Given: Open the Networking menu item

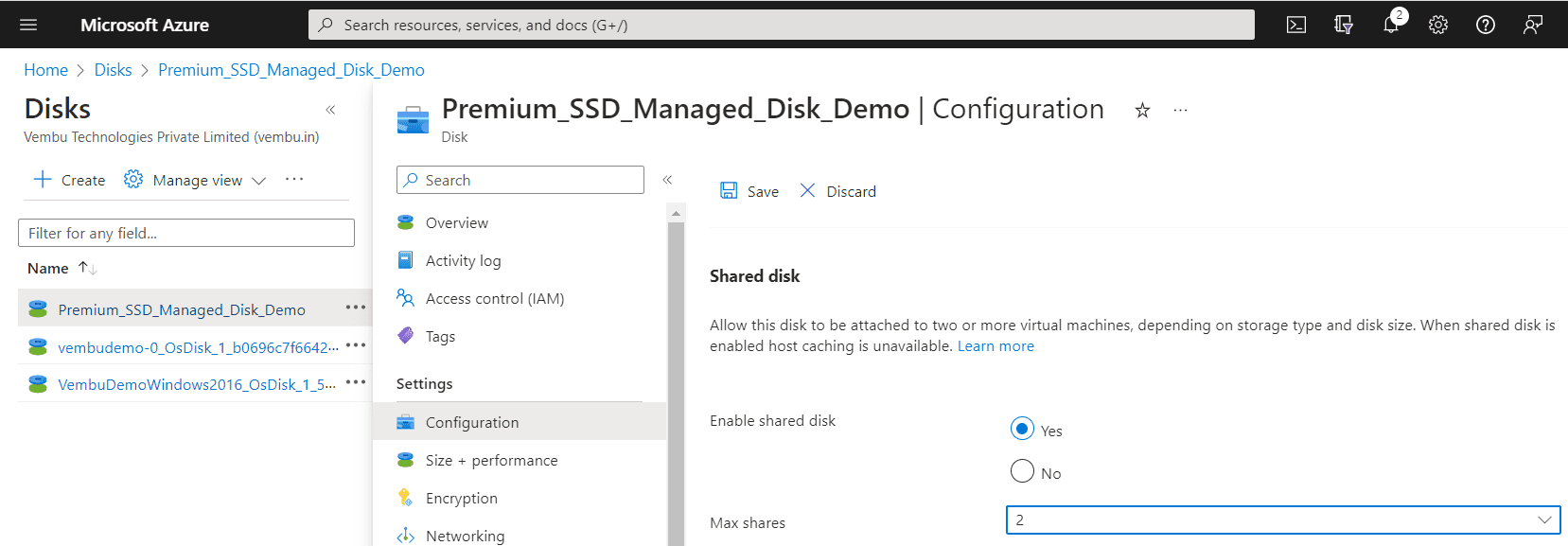Looking at the screenshot, I should (x=465, y=535).
